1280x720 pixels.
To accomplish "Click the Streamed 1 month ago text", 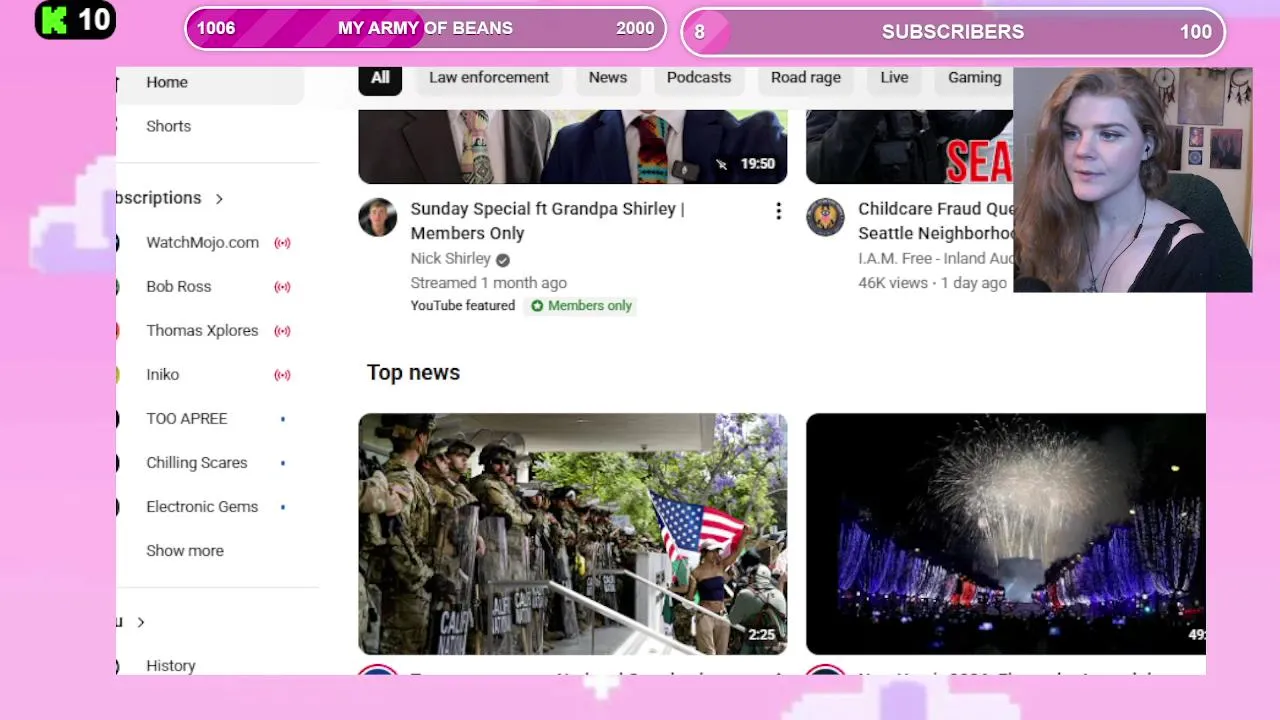I will [488, 283].
